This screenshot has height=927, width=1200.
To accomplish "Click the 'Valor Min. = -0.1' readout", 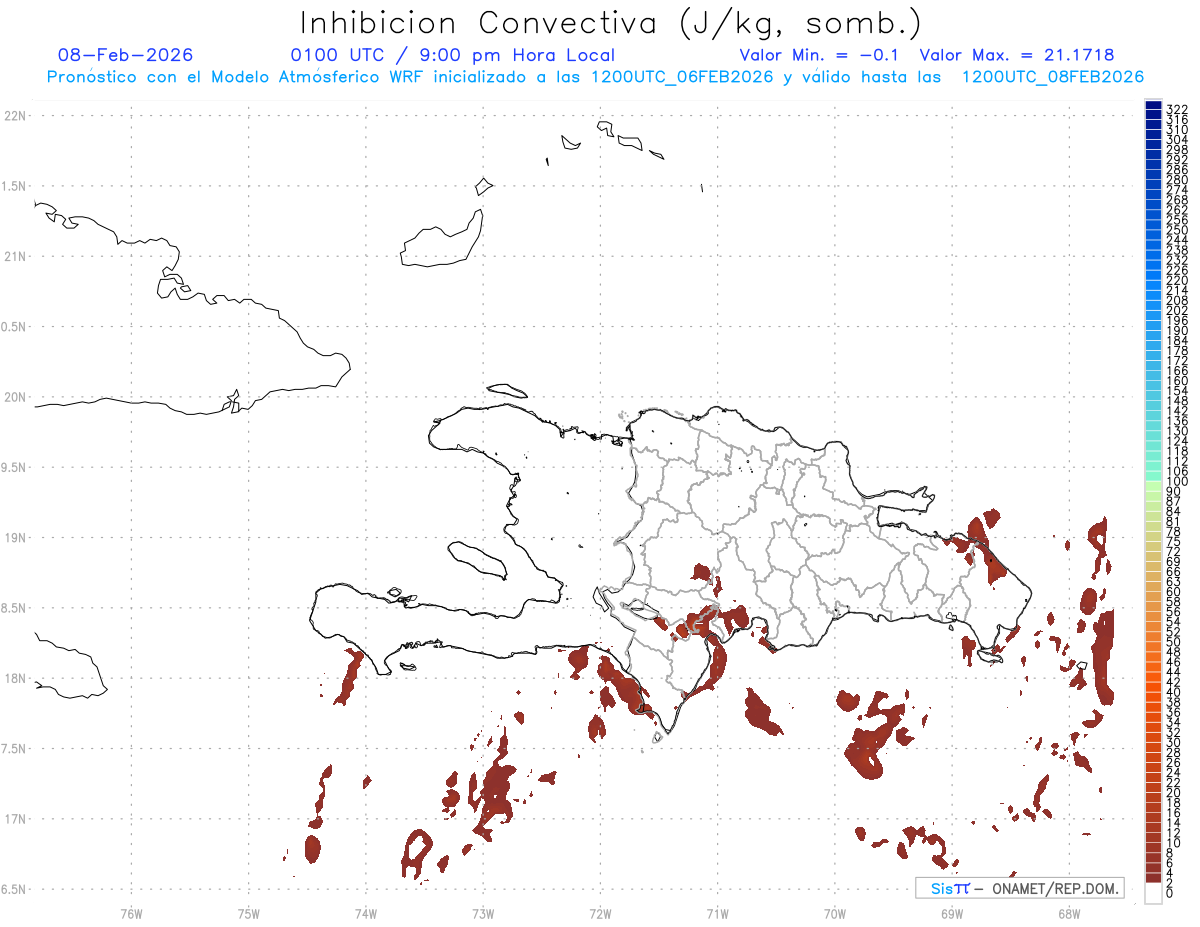I will 821,55.
